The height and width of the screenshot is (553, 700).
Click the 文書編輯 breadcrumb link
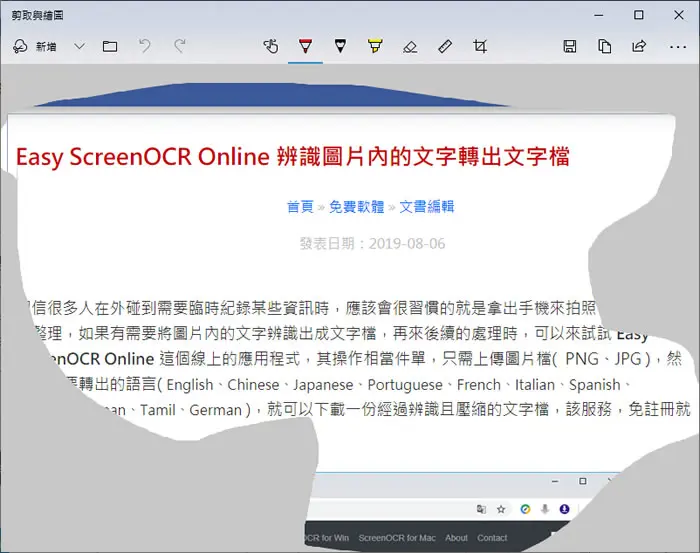tap(427, 207)
